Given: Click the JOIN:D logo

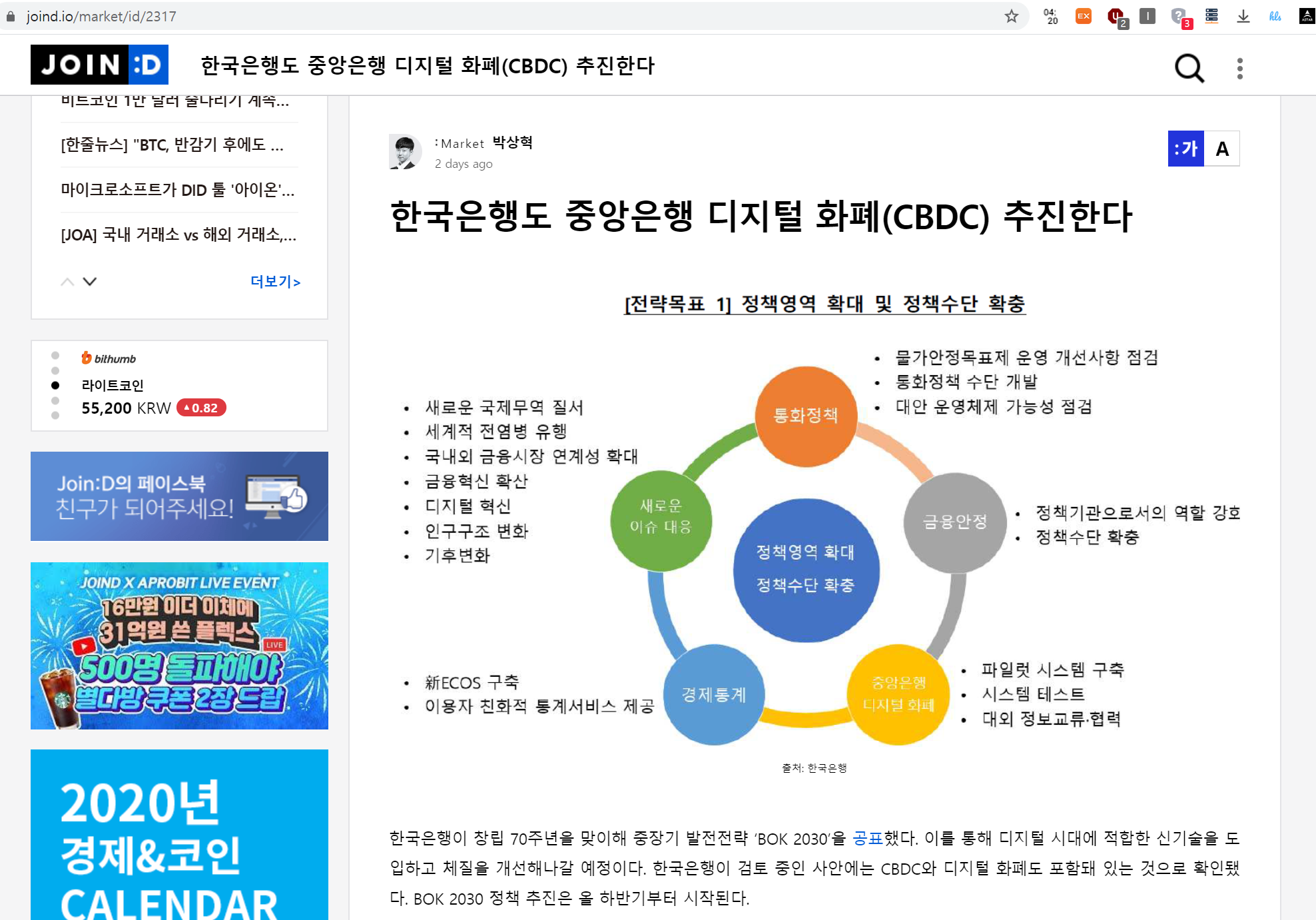Looking at the screenshot, I should (99, 65).
